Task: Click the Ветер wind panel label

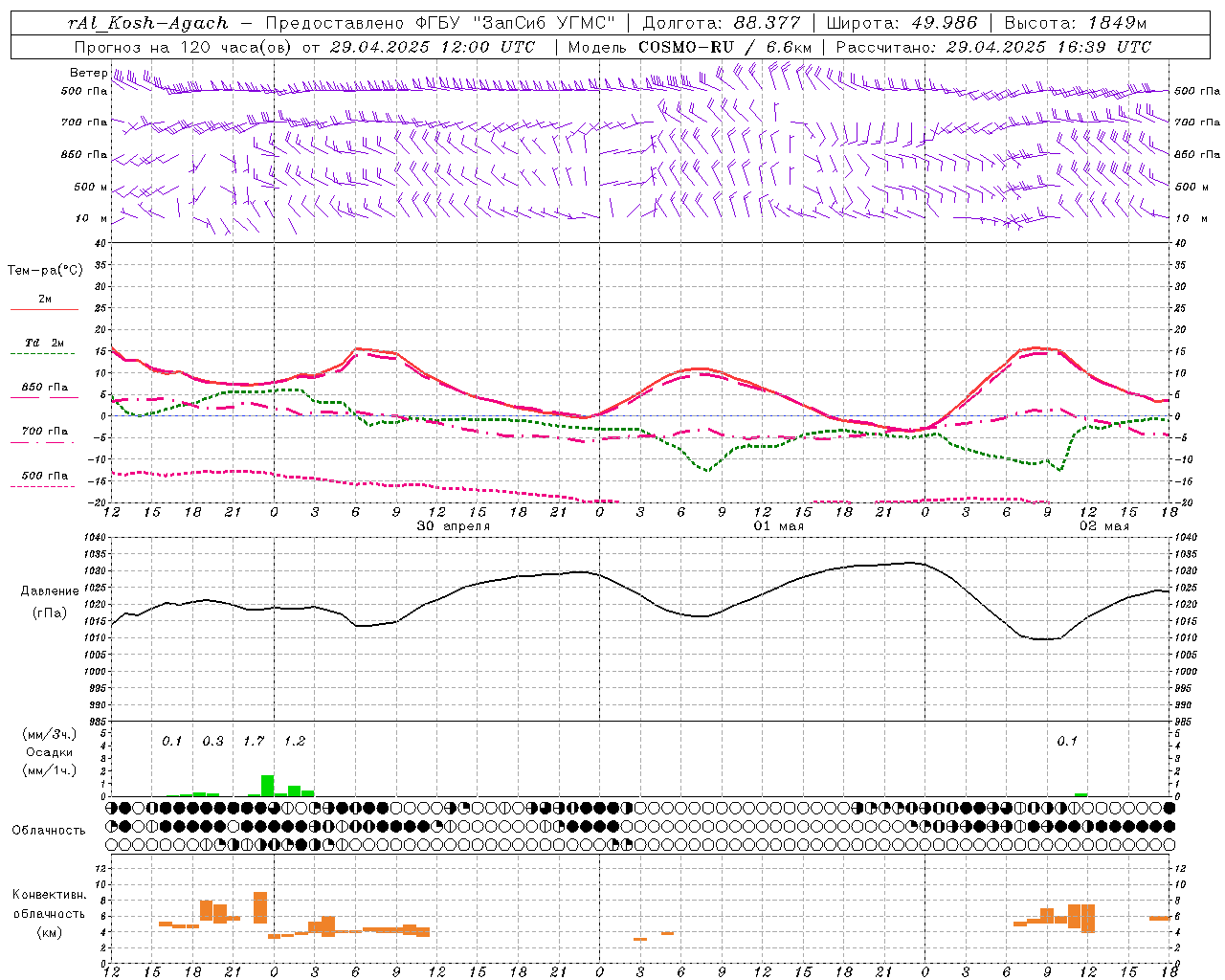Action: [88, 73]
